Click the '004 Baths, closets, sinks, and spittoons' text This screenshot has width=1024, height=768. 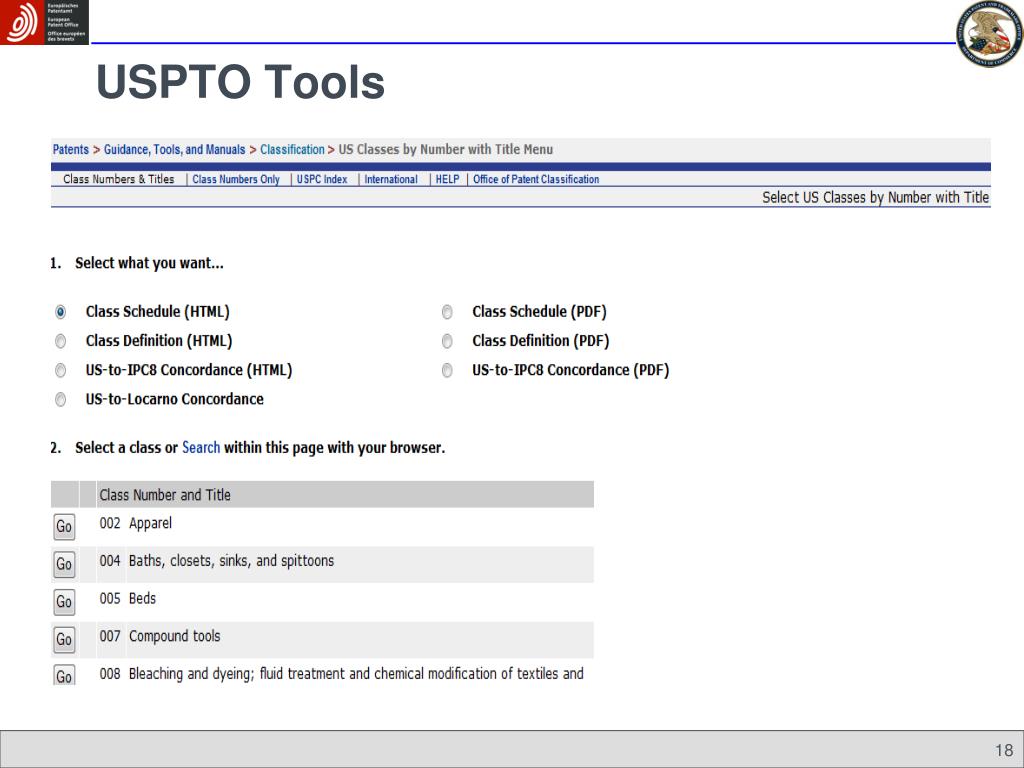pyautogui.click(x=217, y=561)
